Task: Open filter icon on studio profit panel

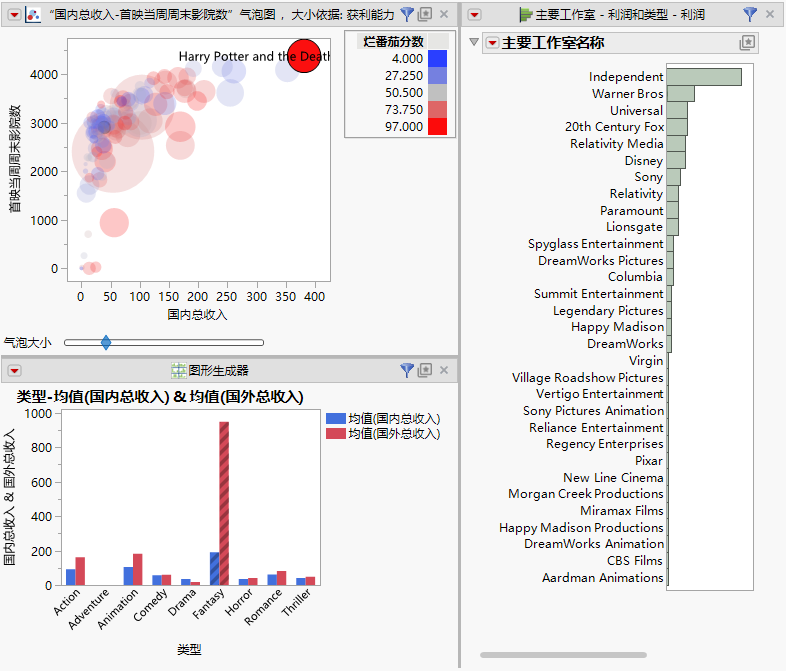Action: 750,15
